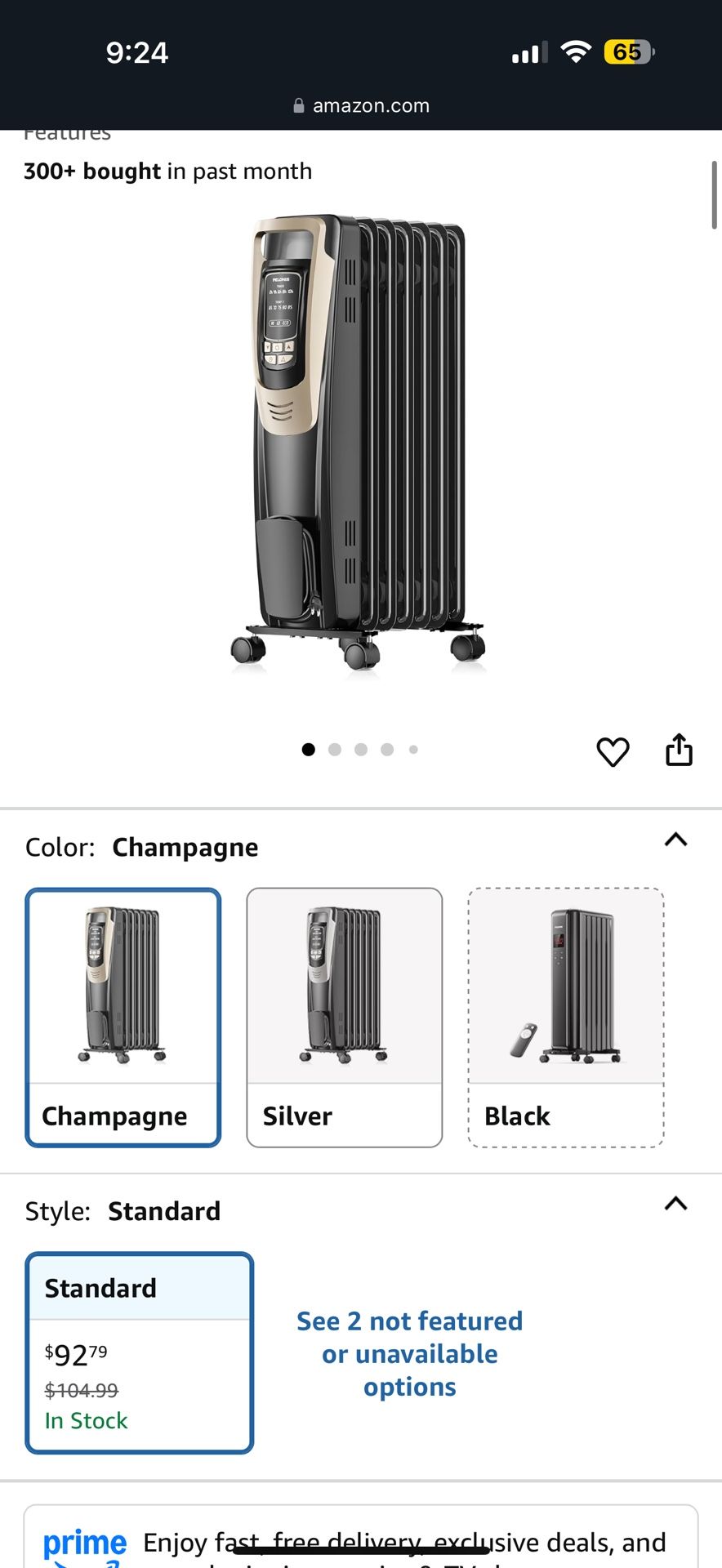722x1568 pixels.
Task: Tap the lock icon beside amazon.com
Action: pyautogui.click(x=299, y=105)
